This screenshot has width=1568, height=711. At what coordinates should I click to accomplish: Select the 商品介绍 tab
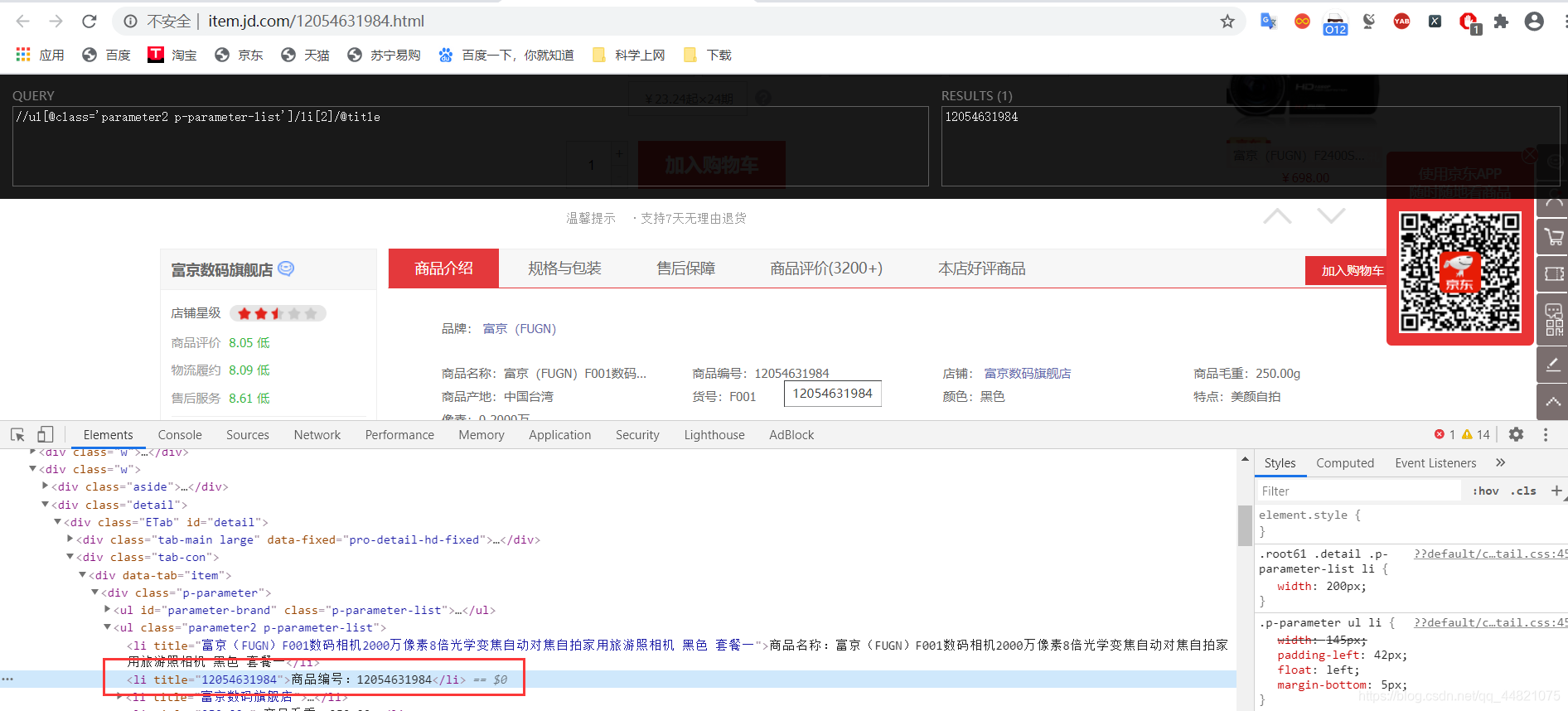click(x=443, y=268)
